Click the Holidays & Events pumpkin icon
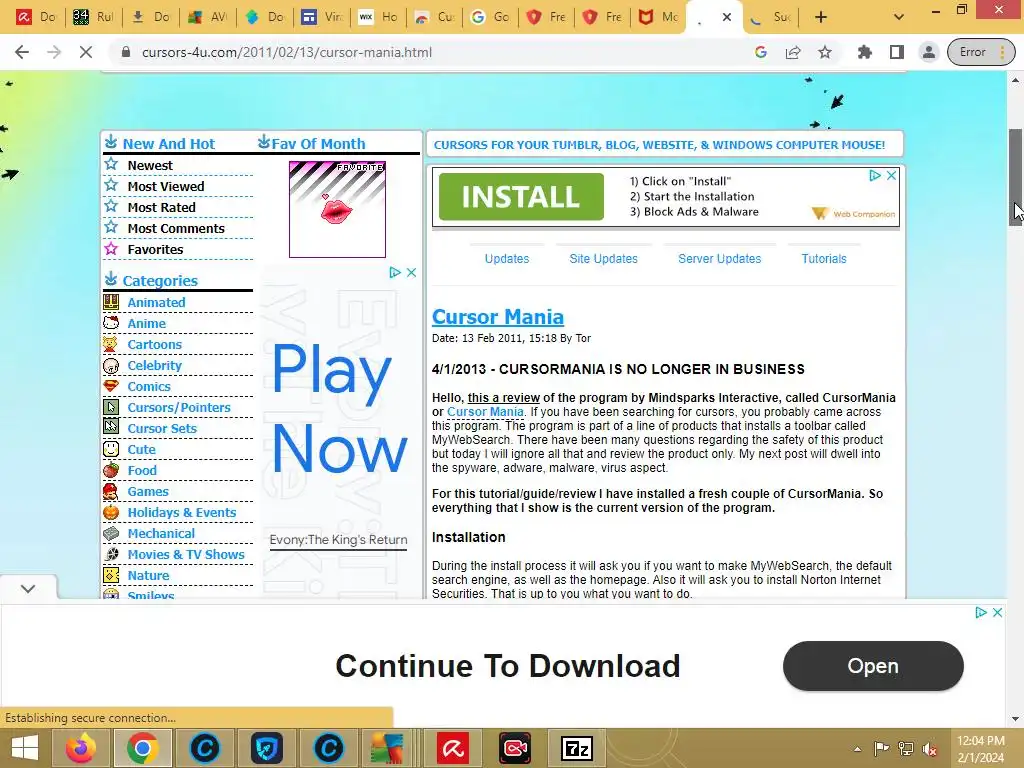The width and height of the screenshot is (1024, 768). [x=112, y=511]
